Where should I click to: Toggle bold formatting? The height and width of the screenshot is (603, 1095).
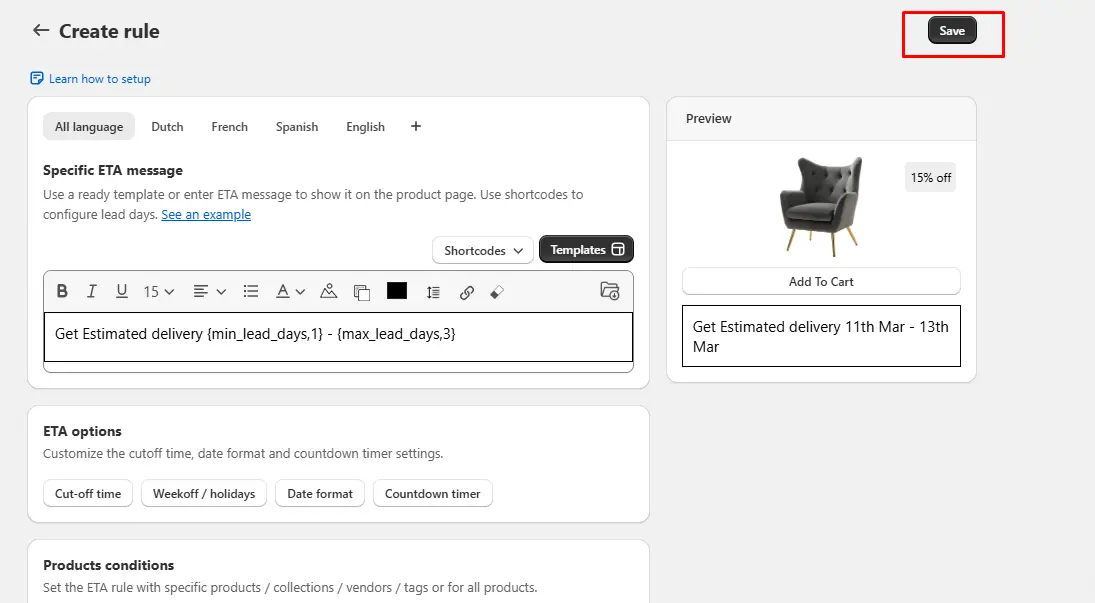pyautogui.click(x=62, y=291)
